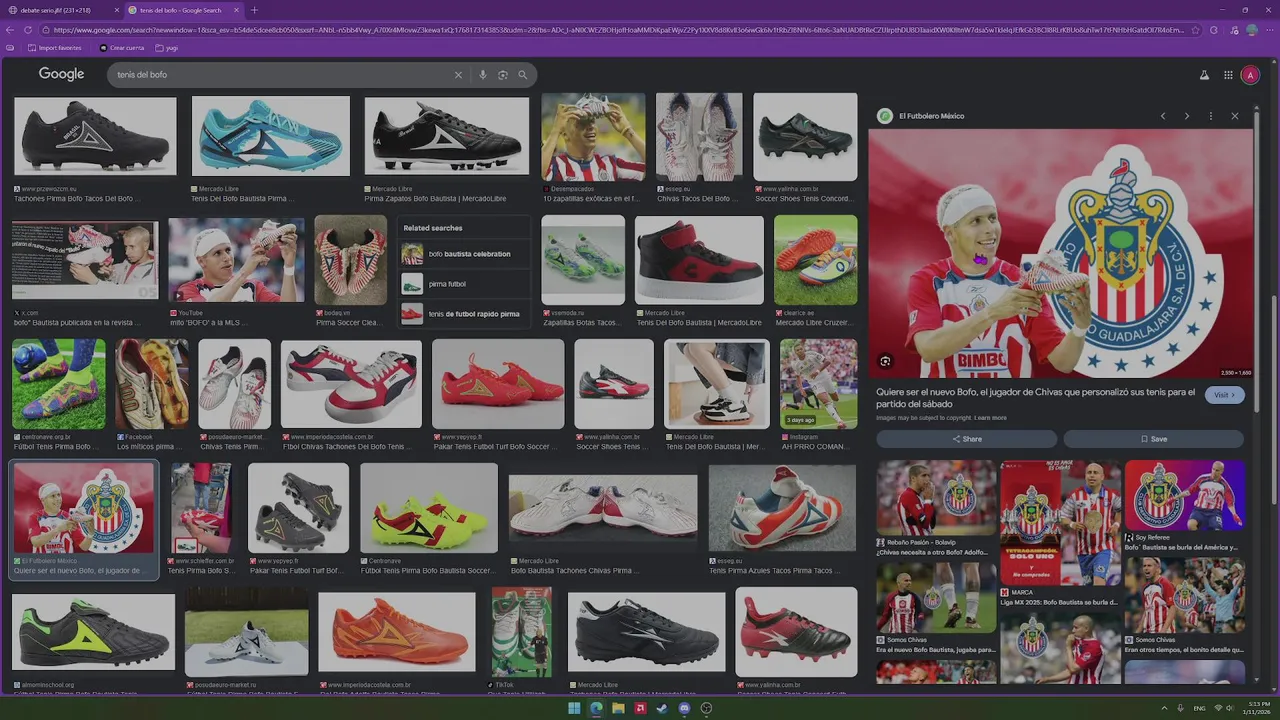Open the orange Pirma turf shoe thumbnail

[x=397, y=632]
